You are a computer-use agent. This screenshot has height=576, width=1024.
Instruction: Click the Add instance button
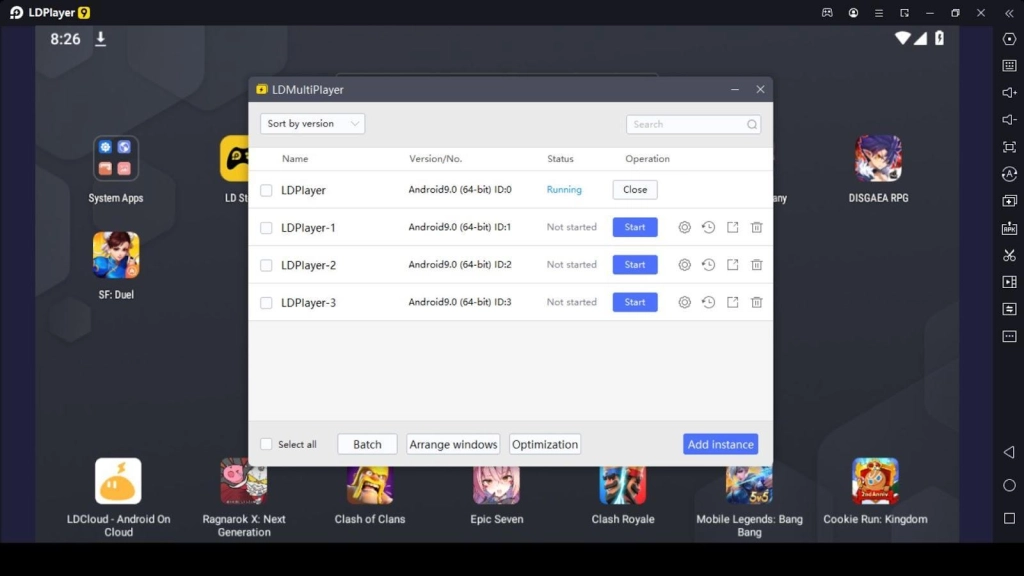click(720, 444)
